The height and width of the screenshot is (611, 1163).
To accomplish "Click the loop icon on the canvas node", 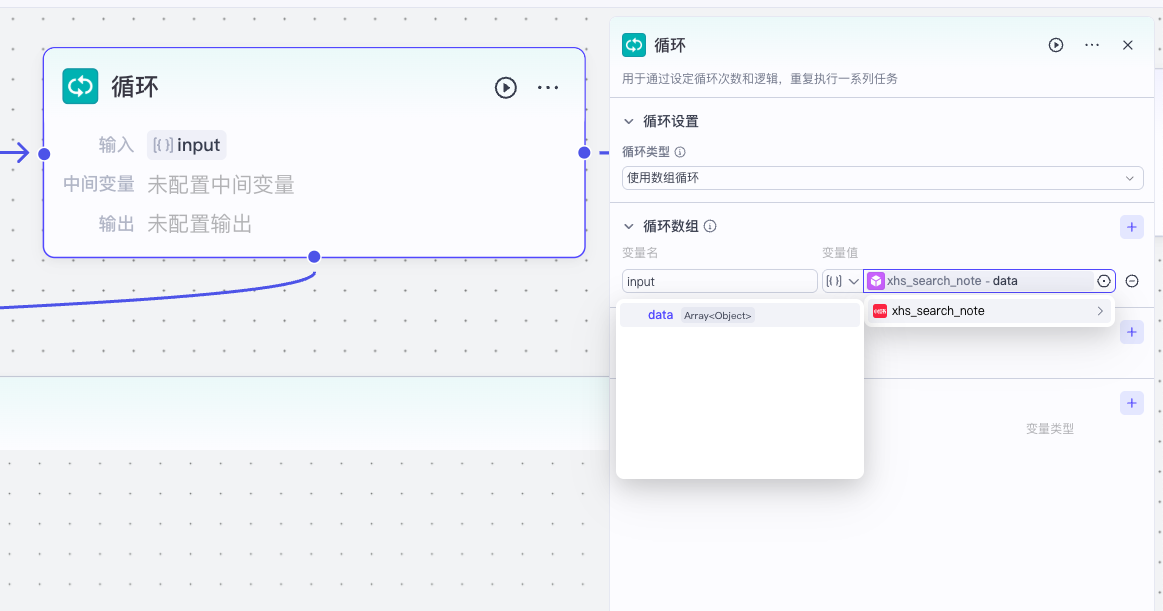I will 80,86.
